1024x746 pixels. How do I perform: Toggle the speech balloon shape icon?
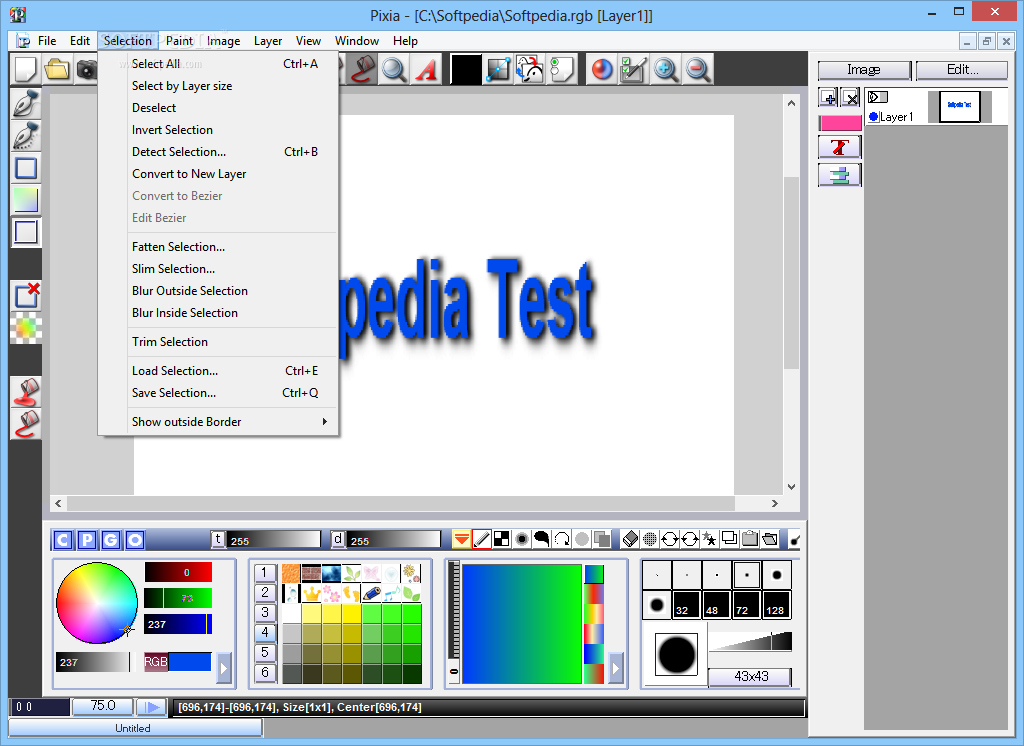[x=541, y=539]
